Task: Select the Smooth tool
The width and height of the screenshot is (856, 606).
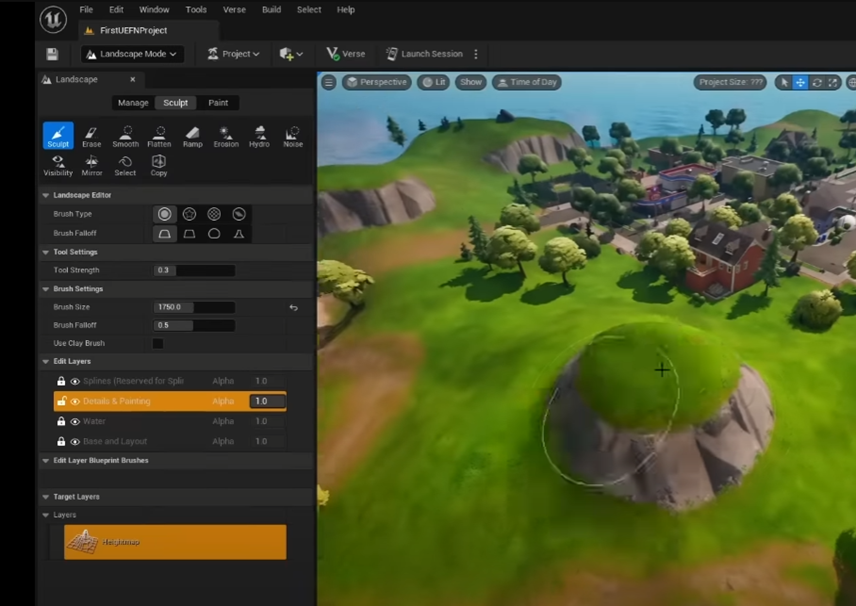Action: 126,136
